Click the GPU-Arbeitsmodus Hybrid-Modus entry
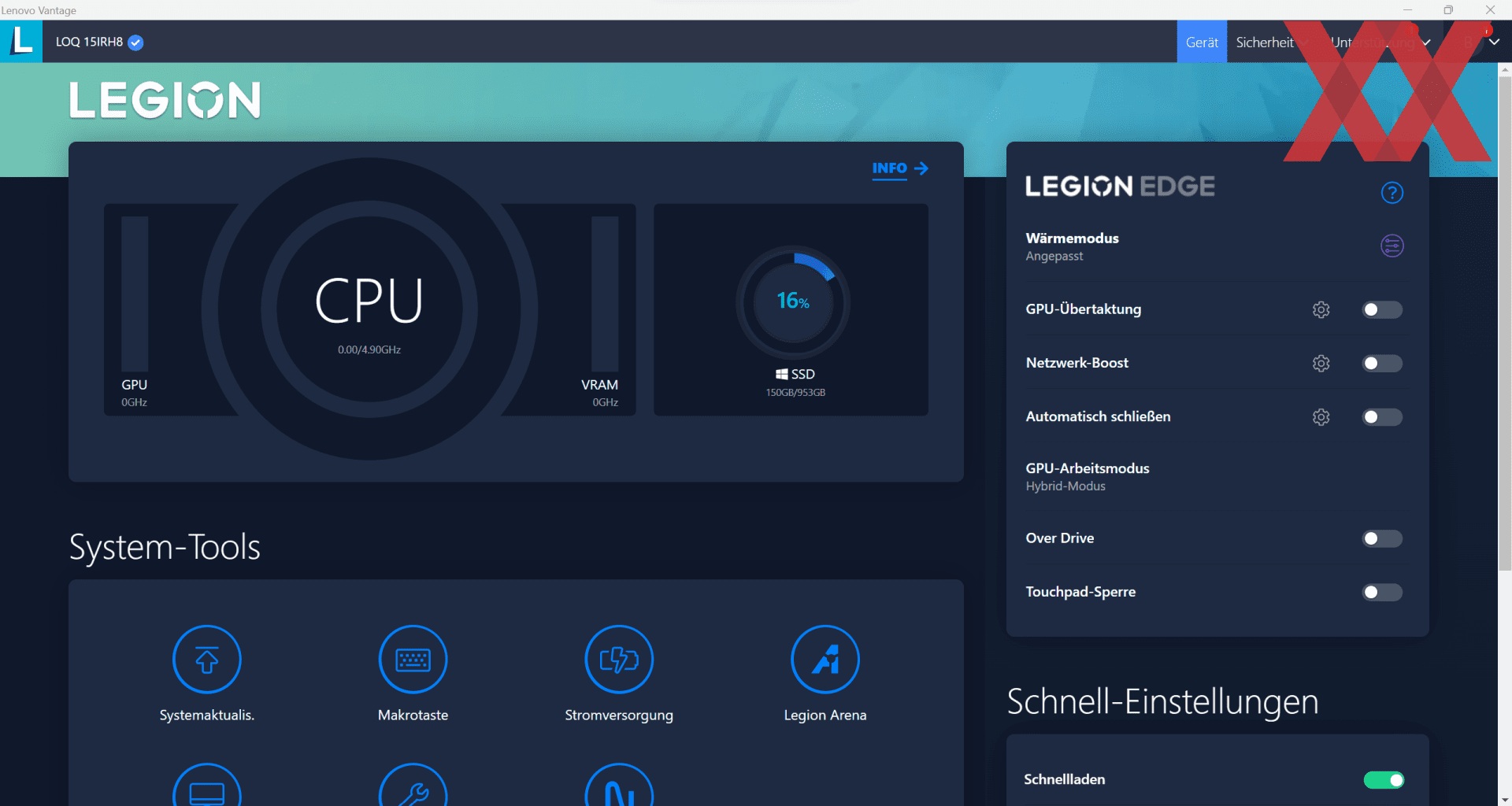Image resolution: width=1512 pixels, height=806 pixels. tap(1087, 477)
